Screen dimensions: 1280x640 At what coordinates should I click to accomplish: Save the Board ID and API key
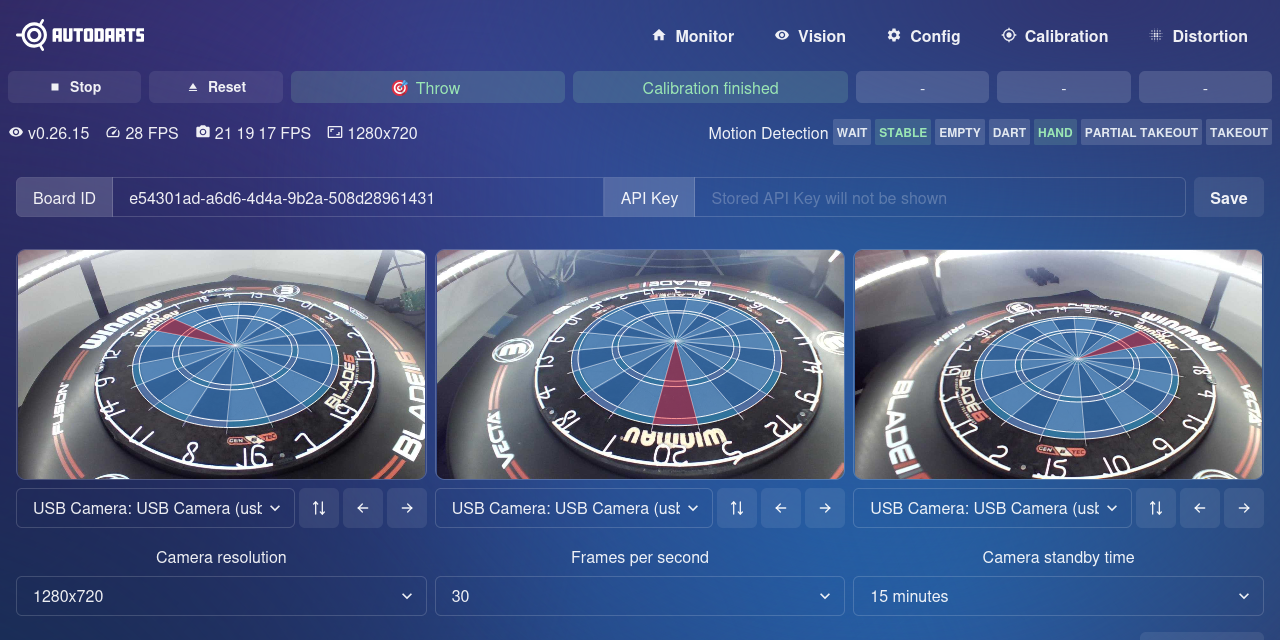coord(1228,198)
